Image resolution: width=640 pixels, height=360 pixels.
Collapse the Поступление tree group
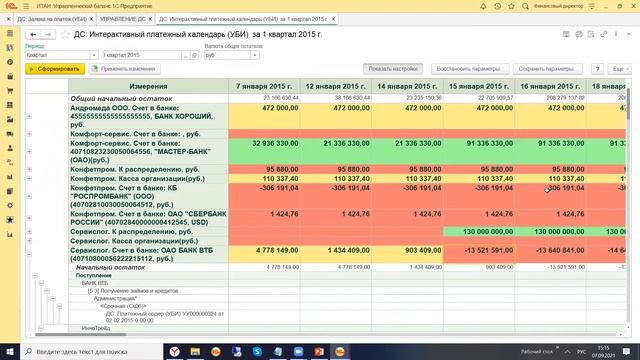[x=35, y=276]
